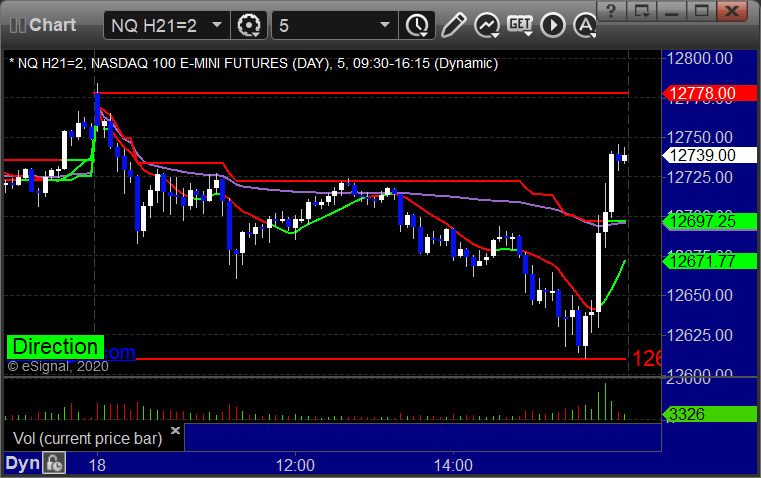
Task: Click the green Direction label
Action: click(55, 347)
